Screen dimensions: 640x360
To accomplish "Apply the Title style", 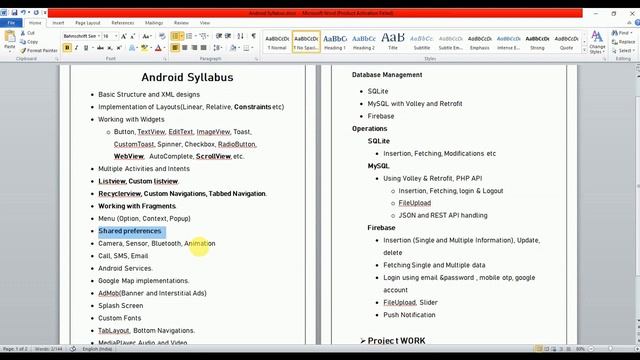I will click(393, 42).
